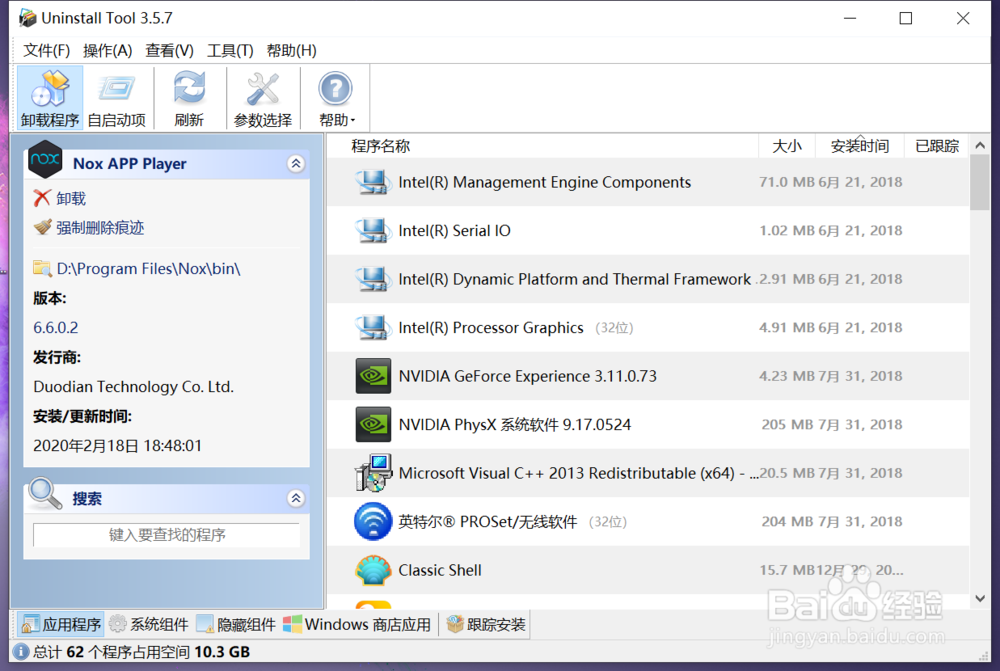Click 英特尔 PROSet/无线软件 name text

[x=487, y=522]
